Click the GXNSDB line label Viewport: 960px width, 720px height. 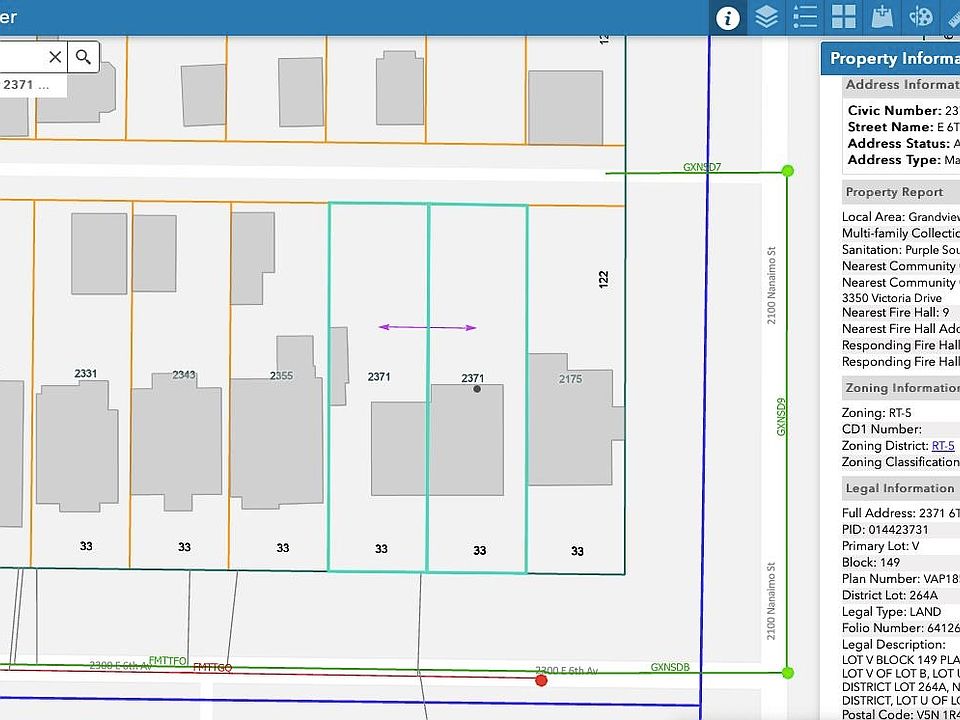tap(670, 667)
